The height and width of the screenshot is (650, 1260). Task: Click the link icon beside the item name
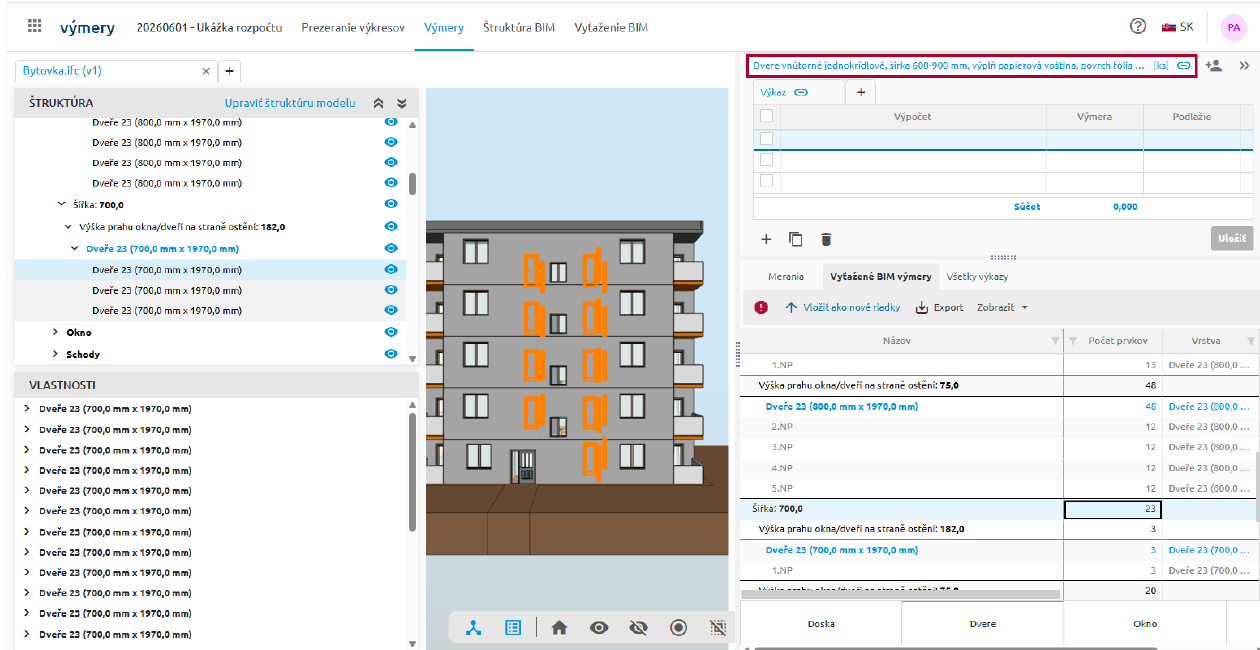point(1183,65)
